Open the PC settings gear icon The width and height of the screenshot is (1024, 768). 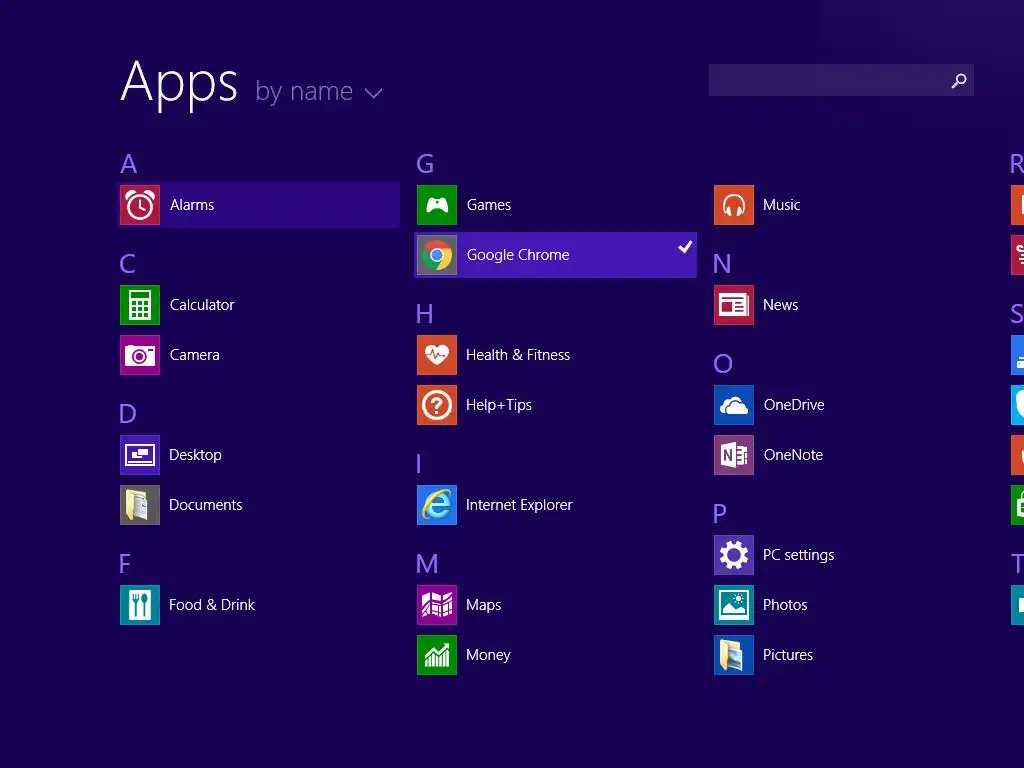[734, 556]
